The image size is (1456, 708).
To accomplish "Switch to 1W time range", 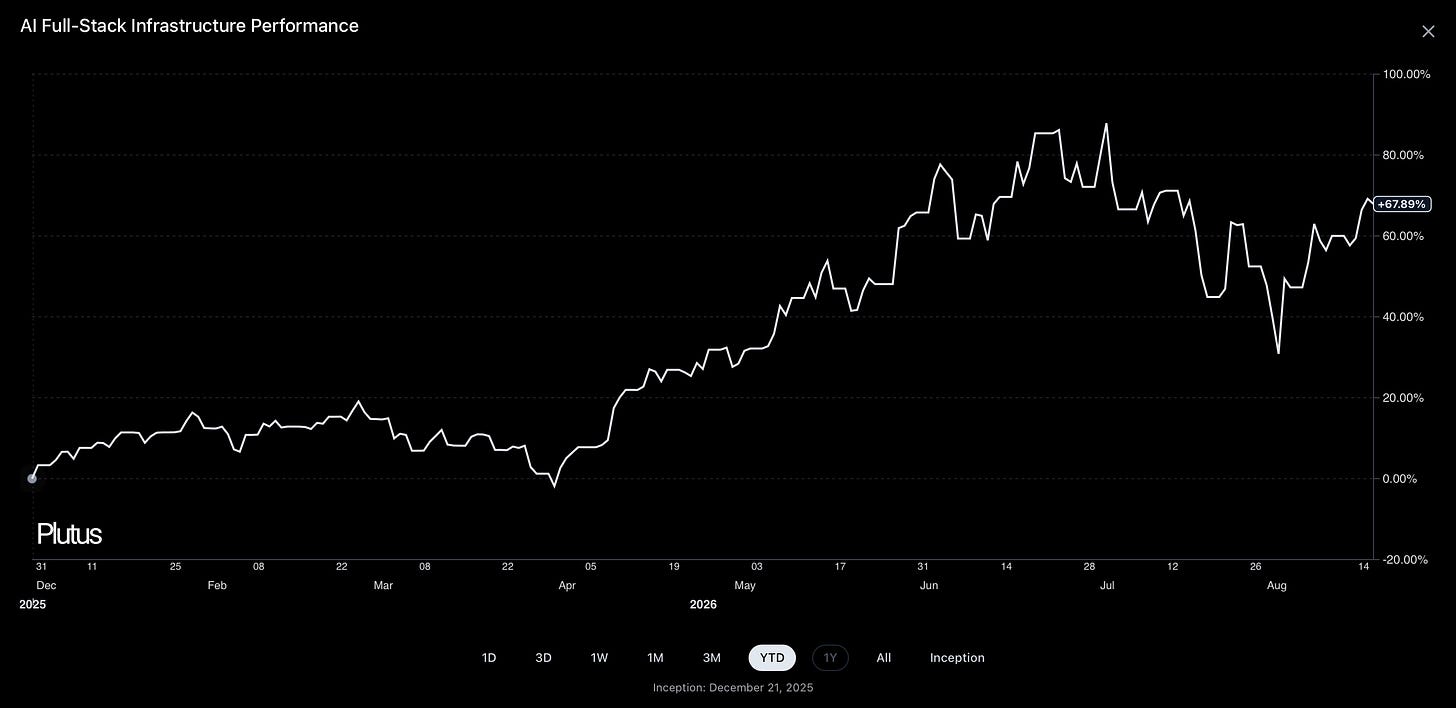I will coord(599,658).
